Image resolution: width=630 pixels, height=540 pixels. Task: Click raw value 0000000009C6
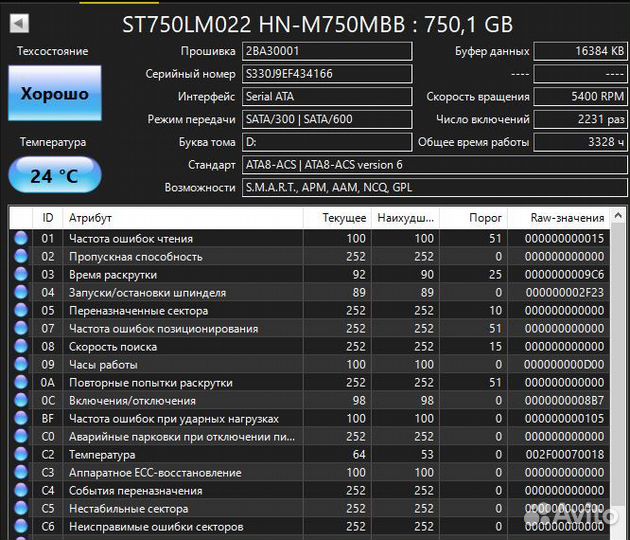pos(564,274)
